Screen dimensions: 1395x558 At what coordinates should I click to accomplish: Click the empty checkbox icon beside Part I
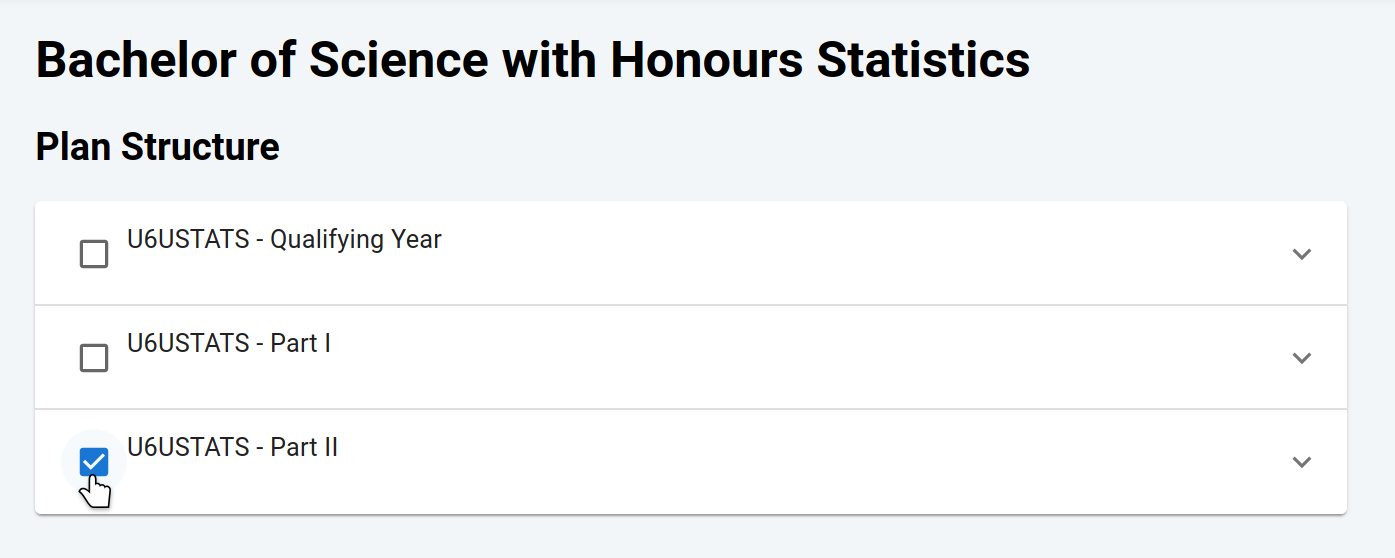94,358
